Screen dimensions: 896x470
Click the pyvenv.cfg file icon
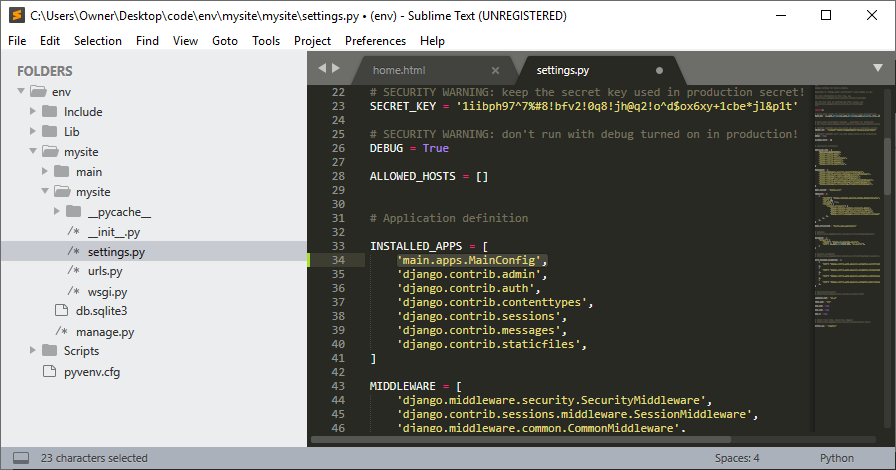click(x=50, y=372)
